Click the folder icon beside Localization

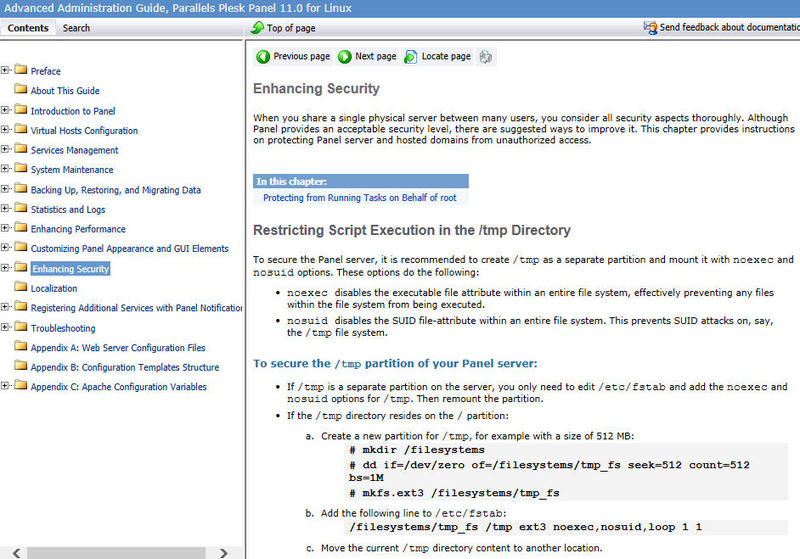tap(21, 288)
